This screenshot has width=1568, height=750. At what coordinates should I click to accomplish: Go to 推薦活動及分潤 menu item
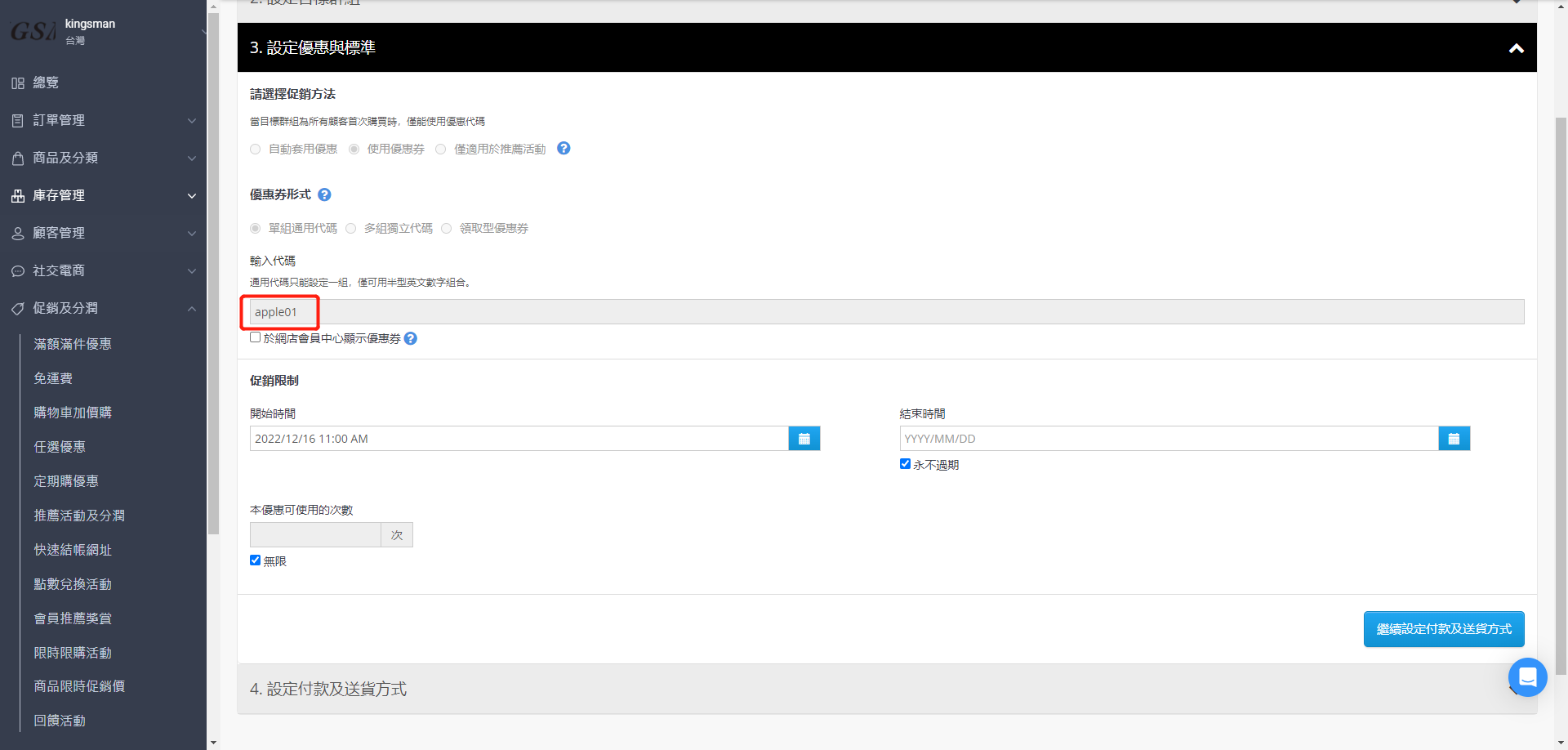[x=79, y=516]
